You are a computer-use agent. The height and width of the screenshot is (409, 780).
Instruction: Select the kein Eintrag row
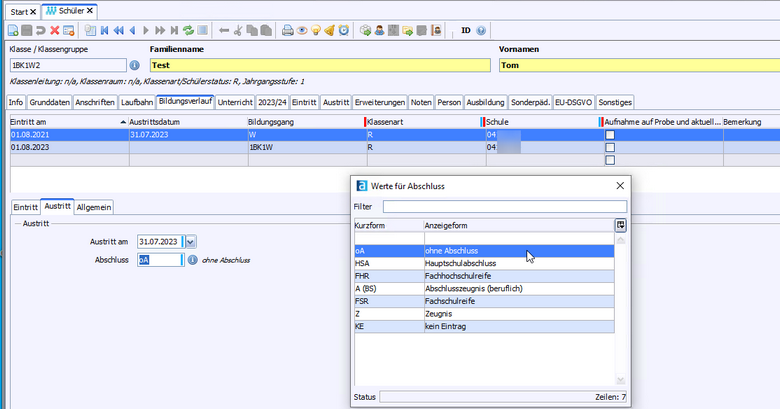(484, 326)
